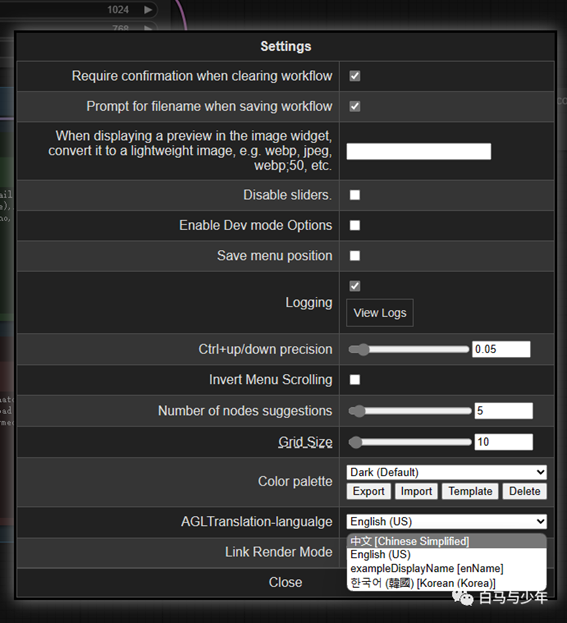The height and width of the screenshot is (623, 567).
Task: Open the View Logs button
Action: pos(380,313)
